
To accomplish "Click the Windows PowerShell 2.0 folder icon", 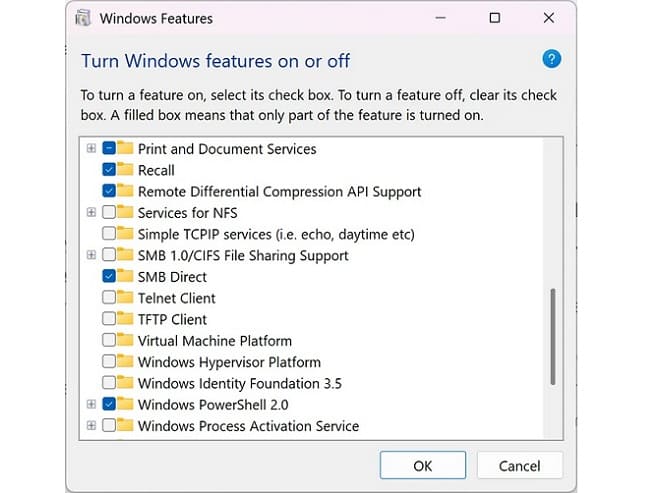I will coord(125,404).
